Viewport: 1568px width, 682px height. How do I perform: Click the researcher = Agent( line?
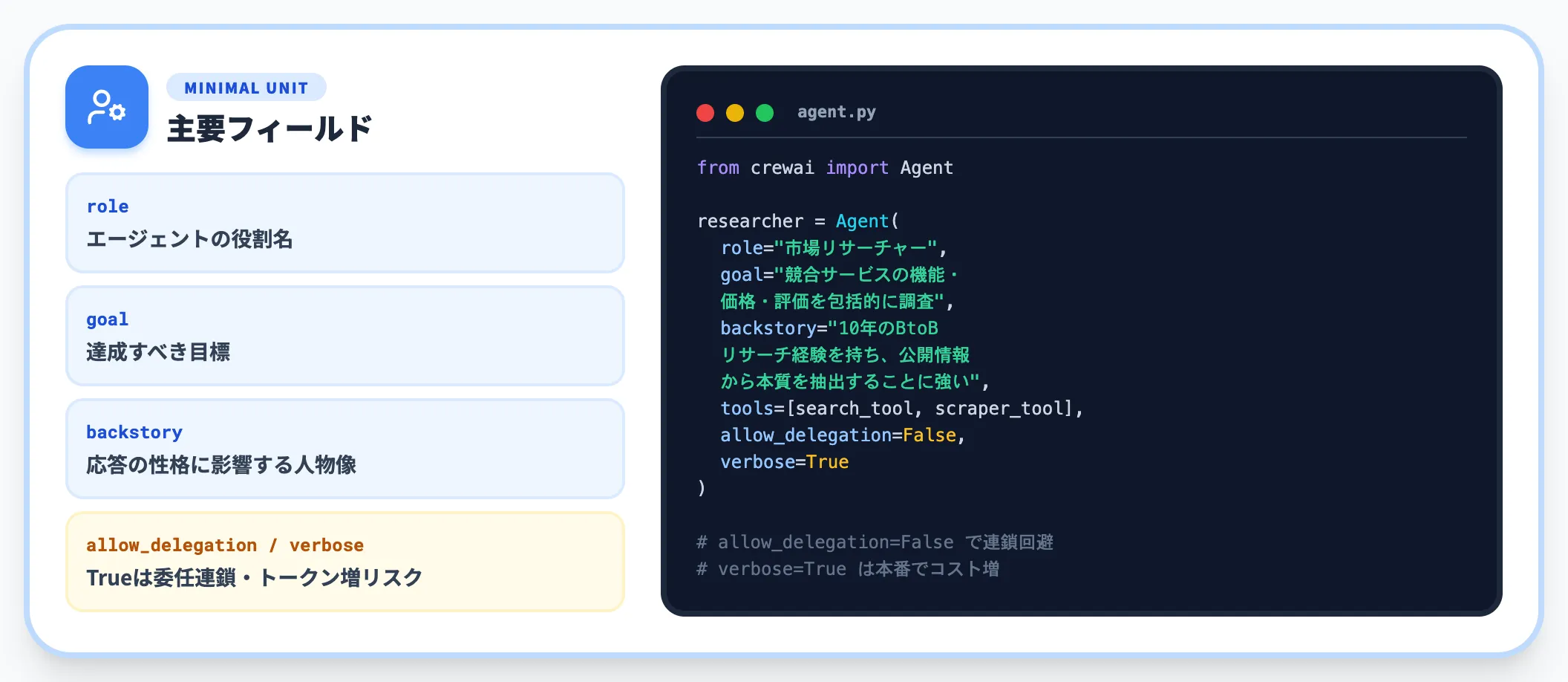point(798,221)
